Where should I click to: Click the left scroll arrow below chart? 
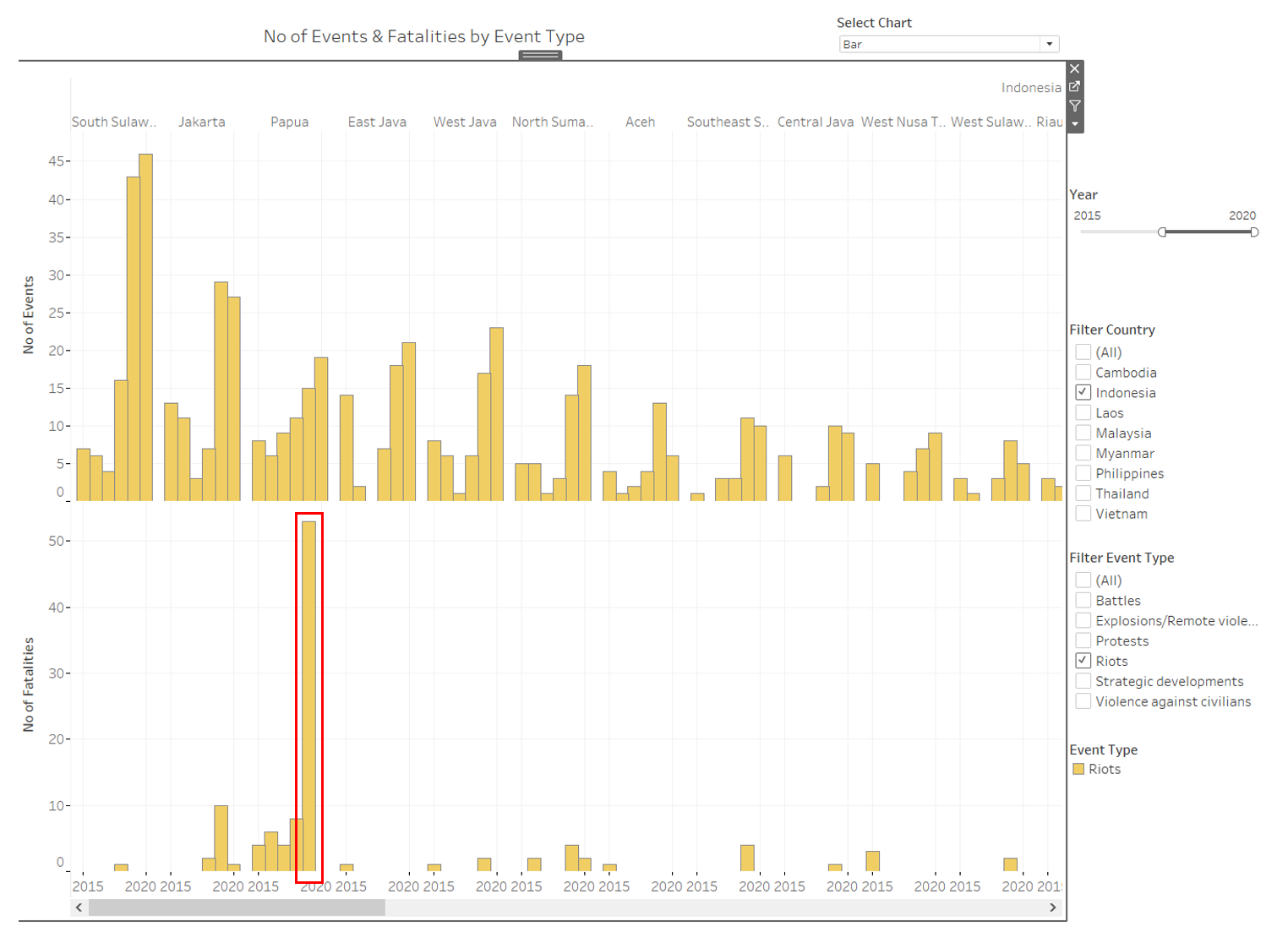pyautogui.click(x=79, y=908)
